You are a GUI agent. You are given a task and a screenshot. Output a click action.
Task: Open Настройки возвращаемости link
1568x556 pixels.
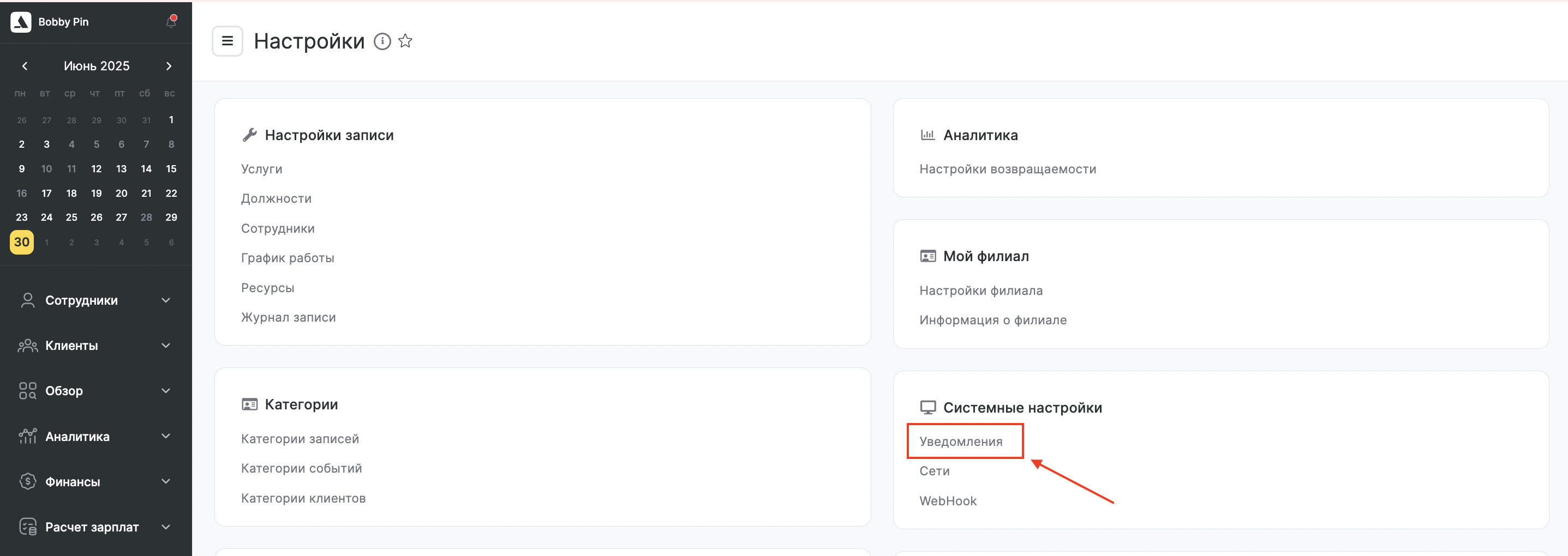coord(1007,169)
